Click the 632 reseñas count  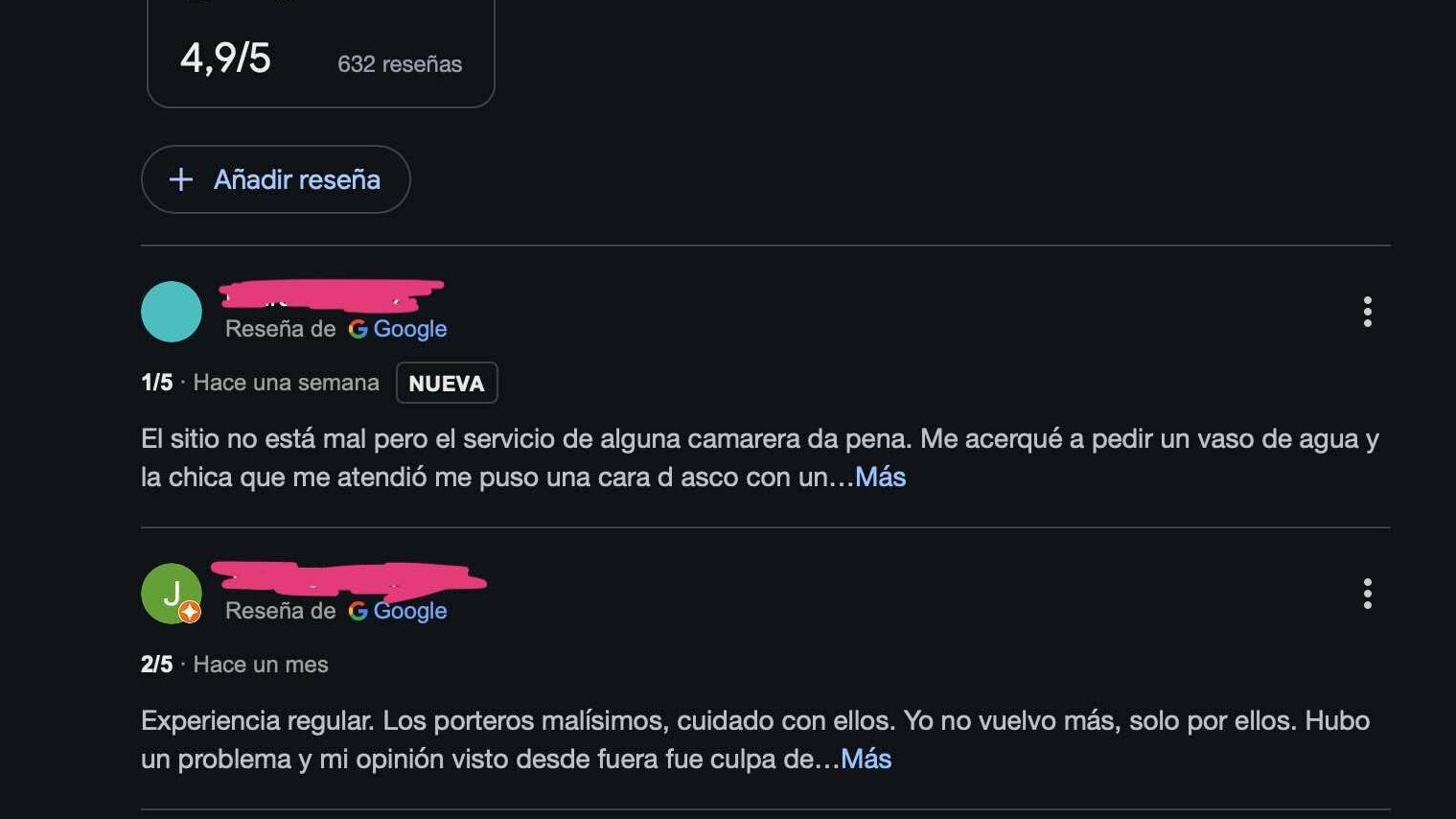coord(400,64)
